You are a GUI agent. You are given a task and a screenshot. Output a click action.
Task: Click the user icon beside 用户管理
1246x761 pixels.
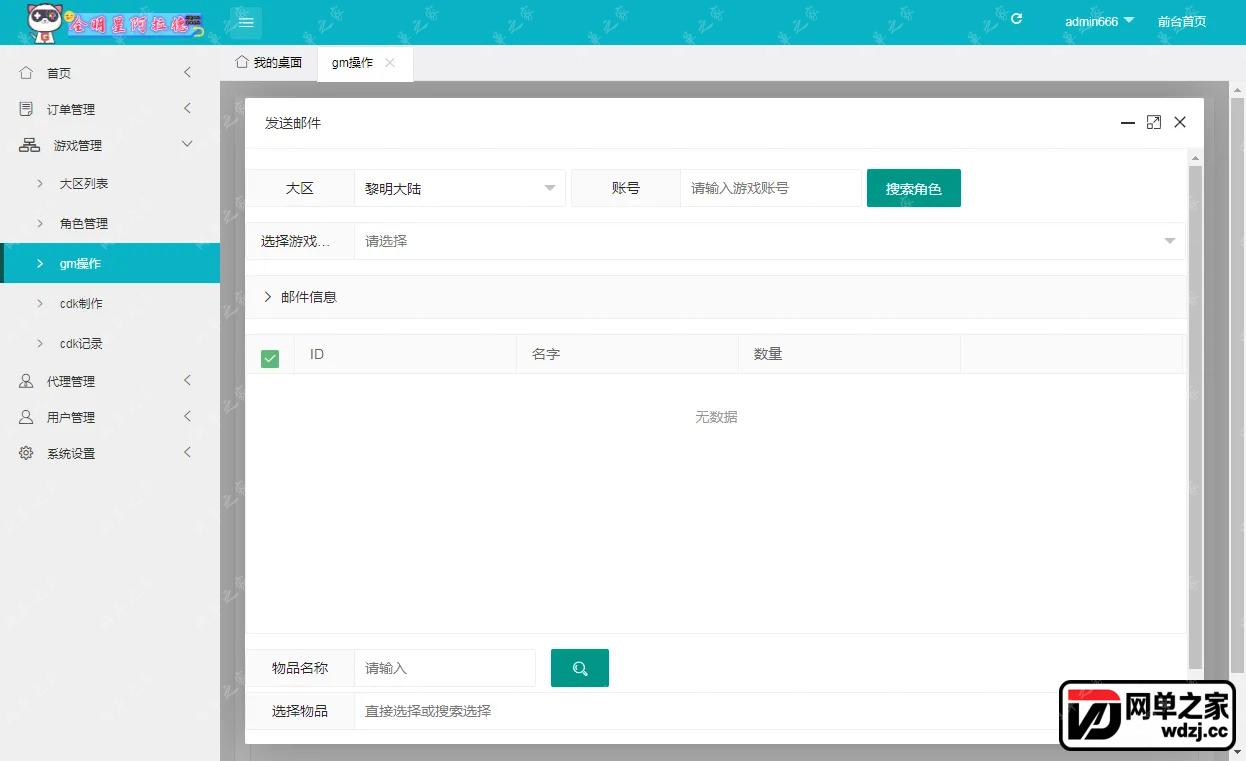26,417
